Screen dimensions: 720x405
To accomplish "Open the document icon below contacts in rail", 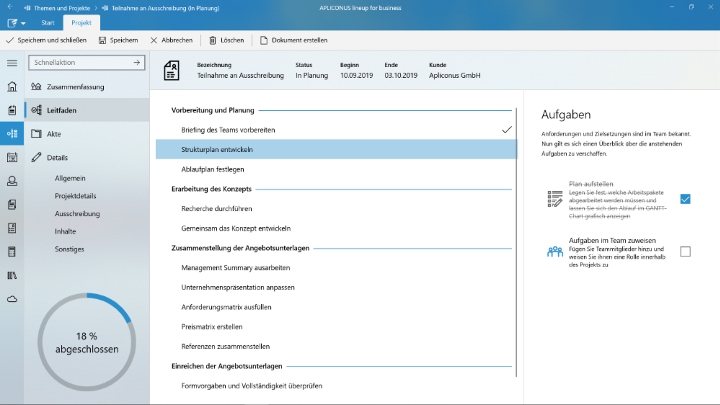I will click(12, 204).
